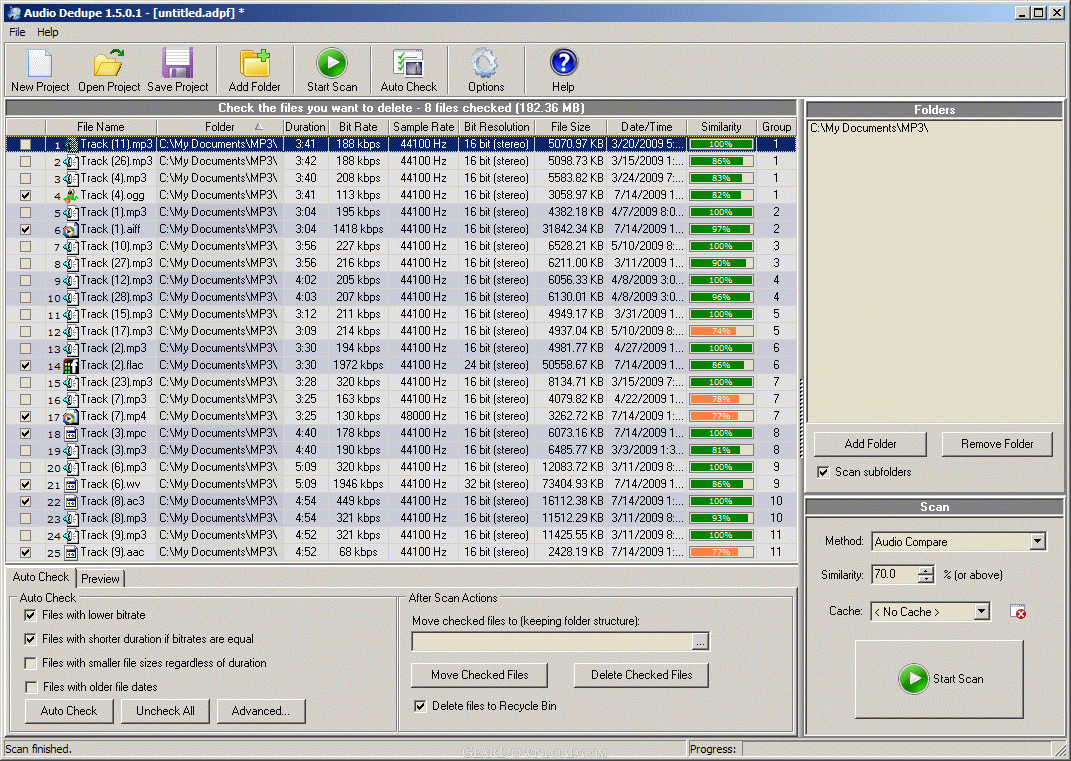Toggle Files with shorter duration if bitrates equal

tap(30, 639)
